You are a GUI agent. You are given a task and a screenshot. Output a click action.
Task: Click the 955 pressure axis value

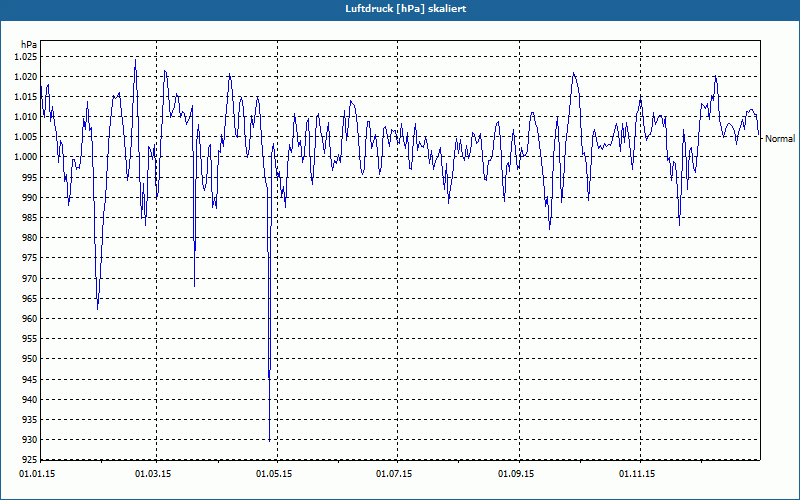point(31,339)
